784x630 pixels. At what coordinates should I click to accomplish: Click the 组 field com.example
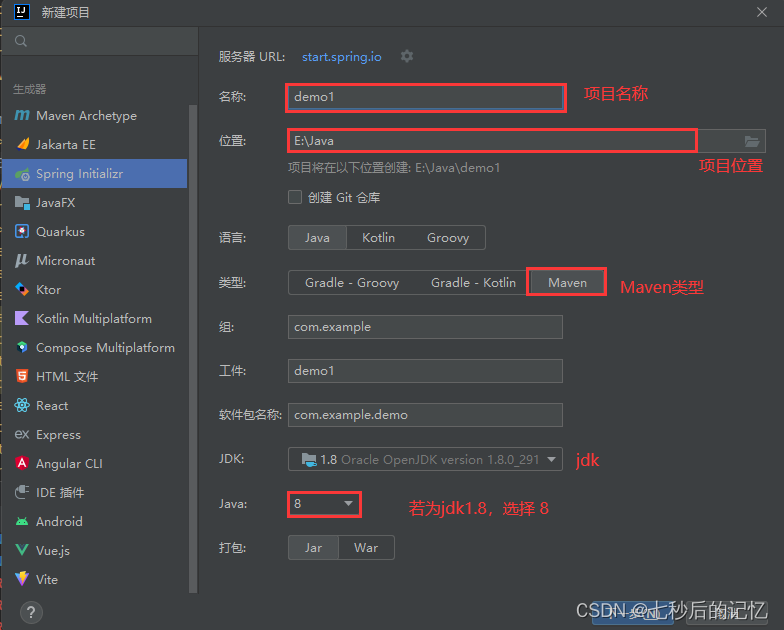click(x=425, y=327)
